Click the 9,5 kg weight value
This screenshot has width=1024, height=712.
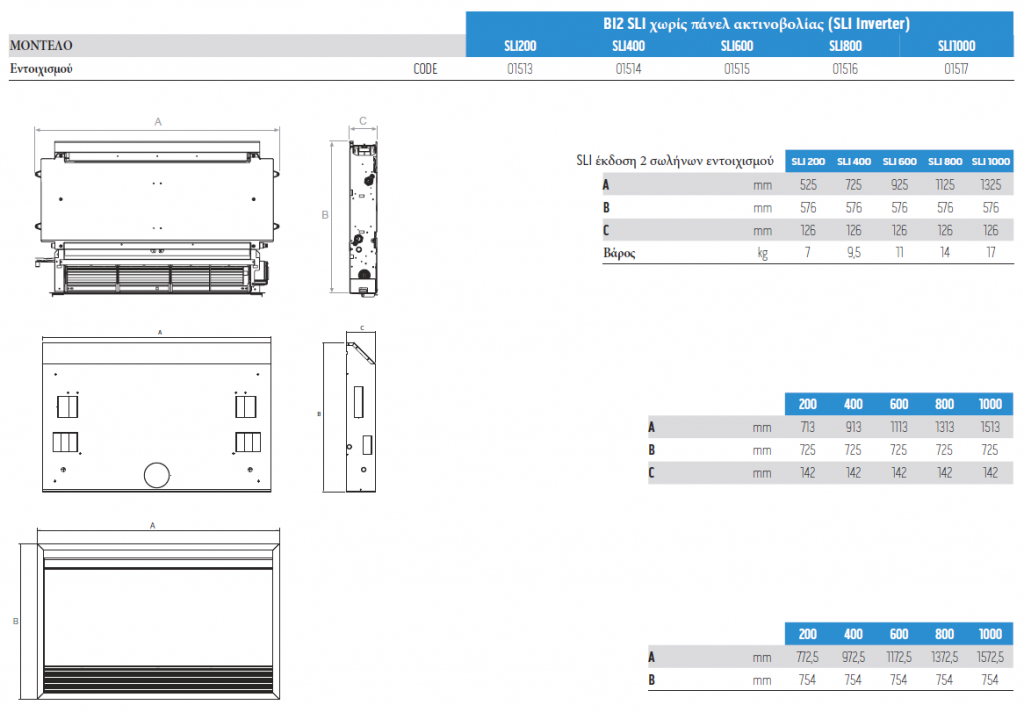[x=853, y=253]
